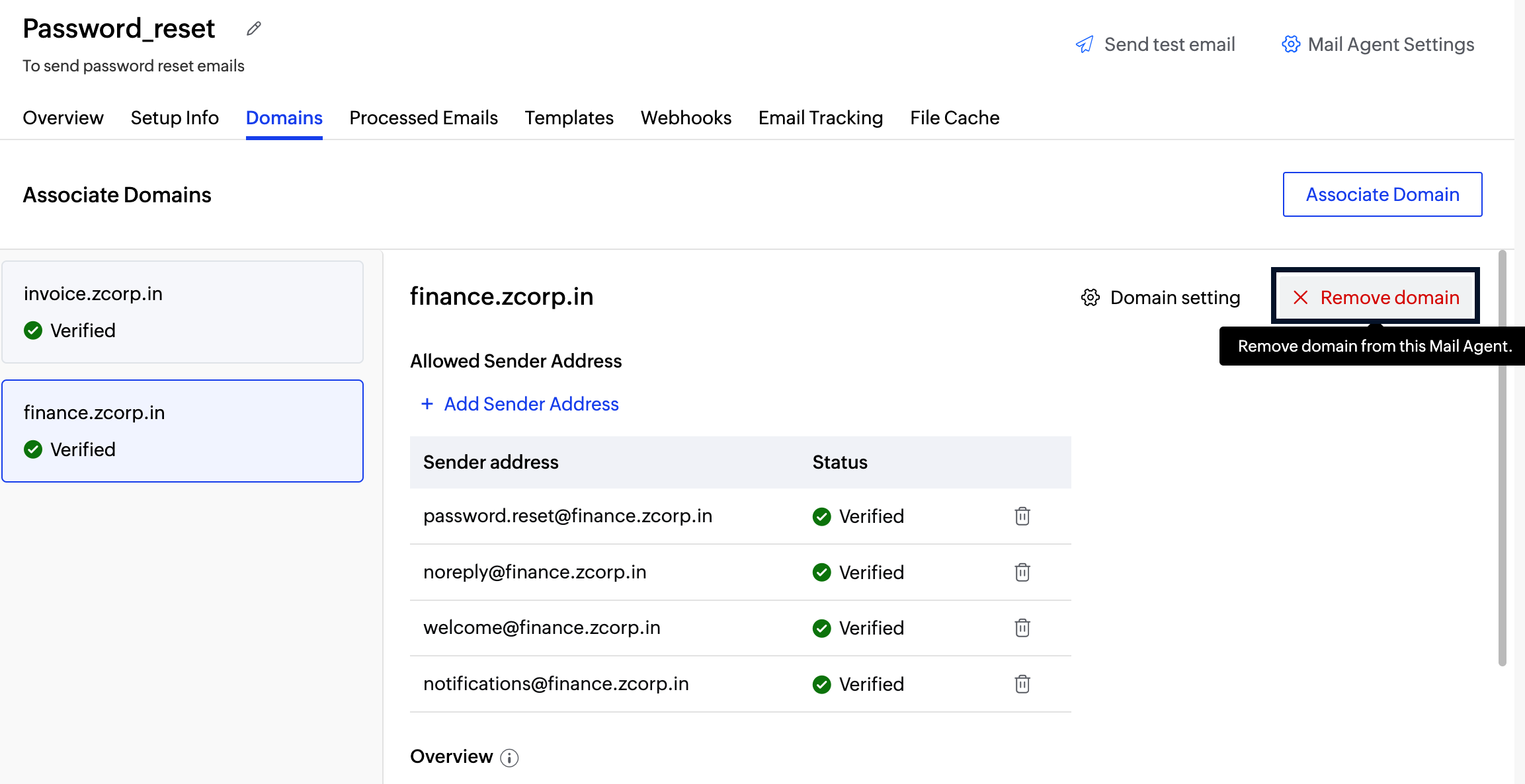Click the plus icon for Add Sender Address
The image size is (1525, 784).
(x=427, y=404)
